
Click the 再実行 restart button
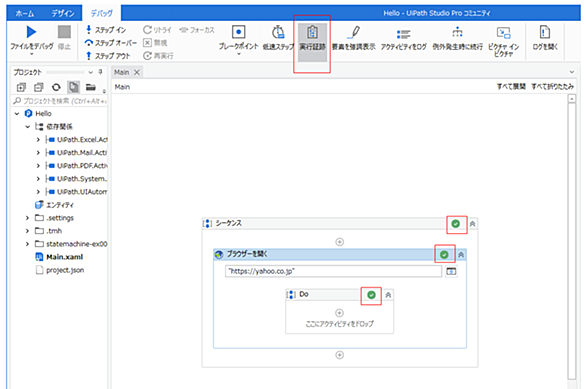pyautogui.click(x=158, y=56)
